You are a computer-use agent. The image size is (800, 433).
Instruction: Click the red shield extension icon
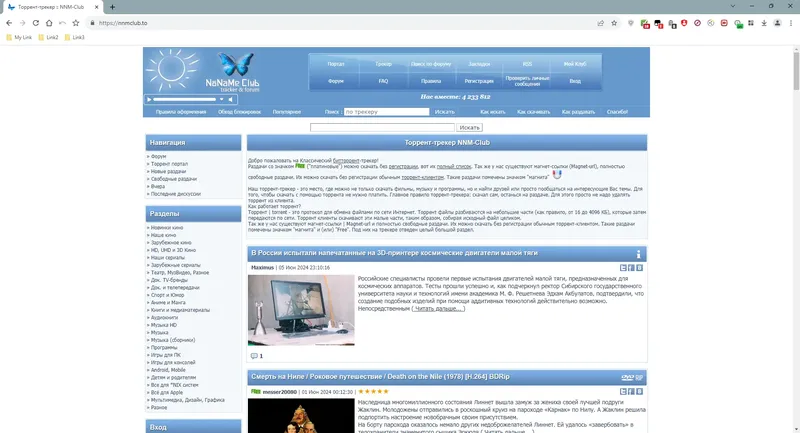click(684, 23)
